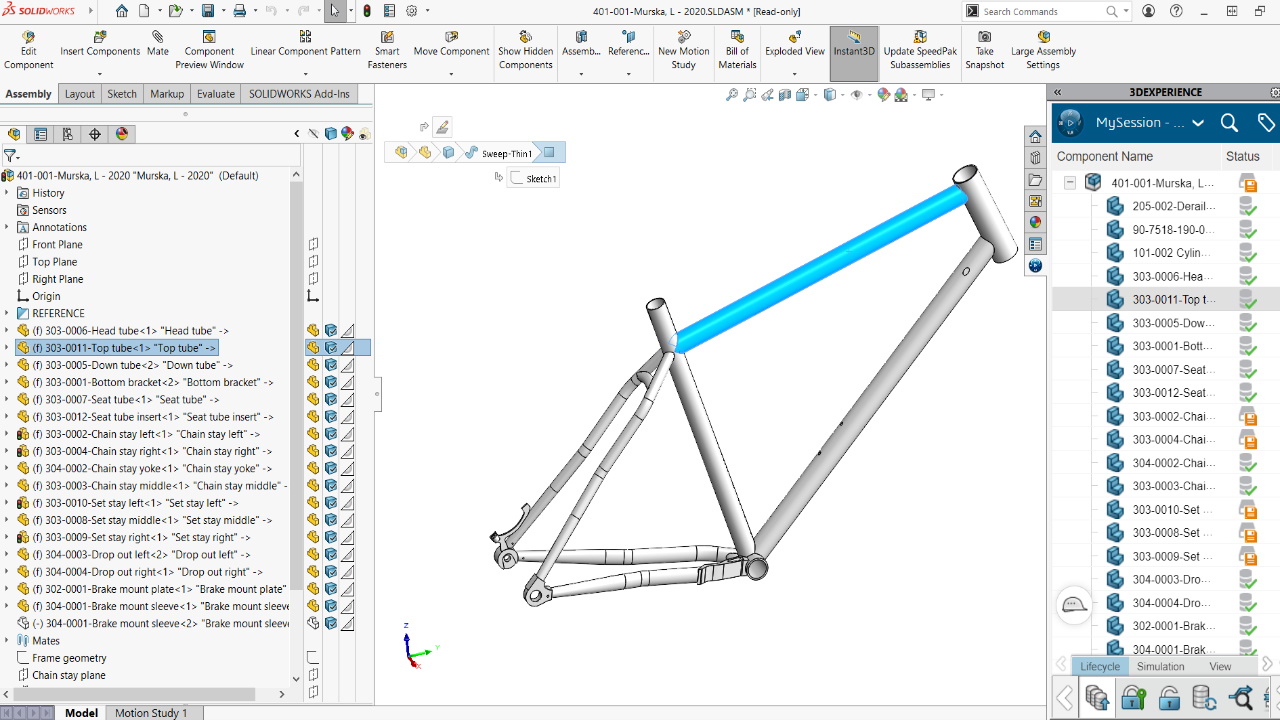The image size is (1280, 720).
Task: Toggle transparency for Down tube row
Action: [x=348, y=365]
